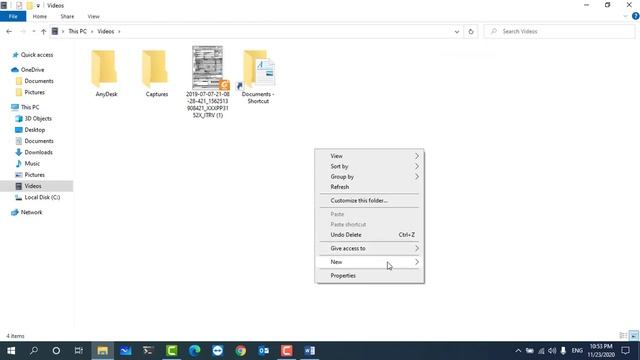
Task: Open the Documents - Shortcut item
Action: [x=258, y=76]
